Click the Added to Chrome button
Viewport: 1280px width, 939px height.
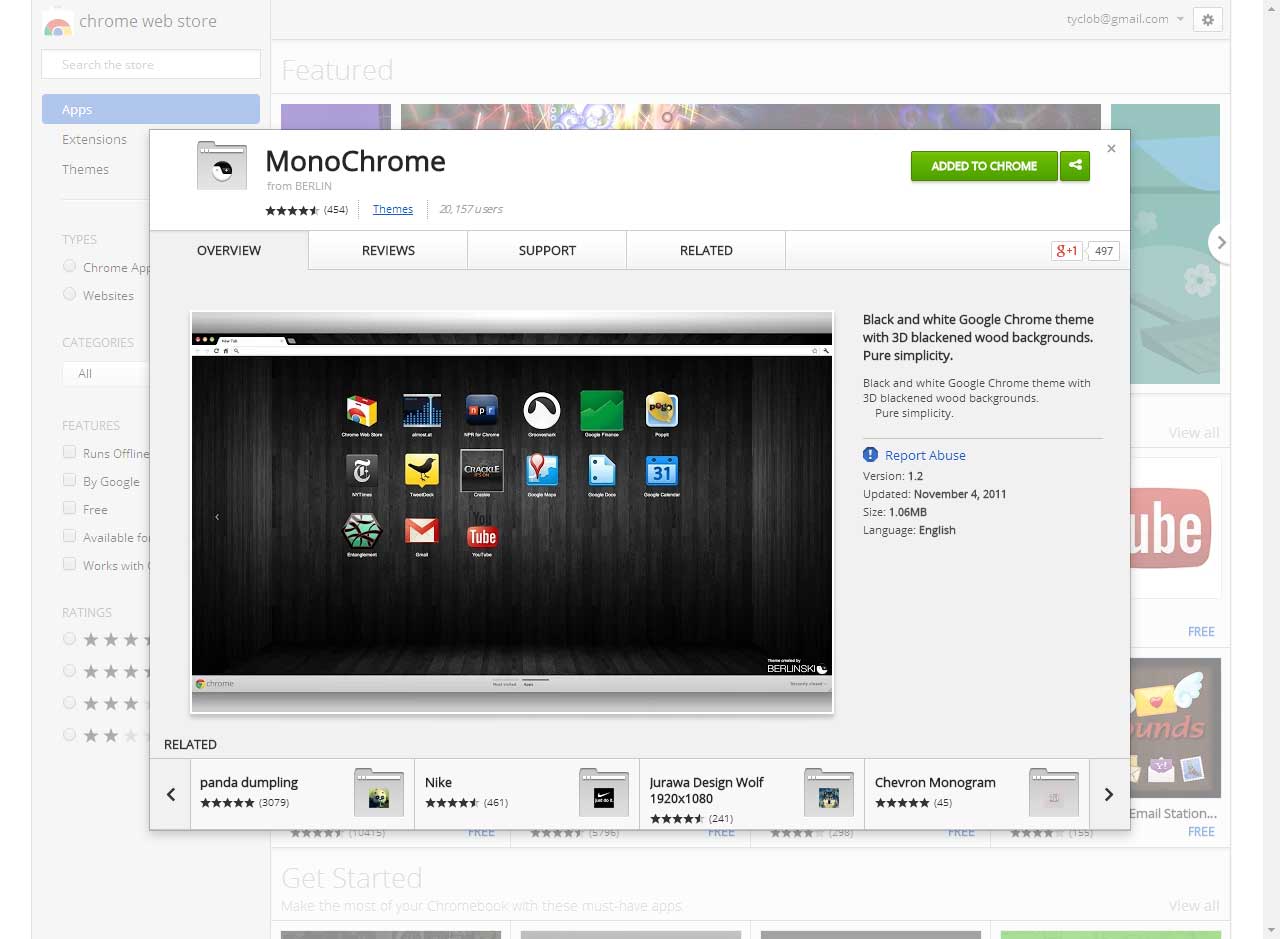983,166
